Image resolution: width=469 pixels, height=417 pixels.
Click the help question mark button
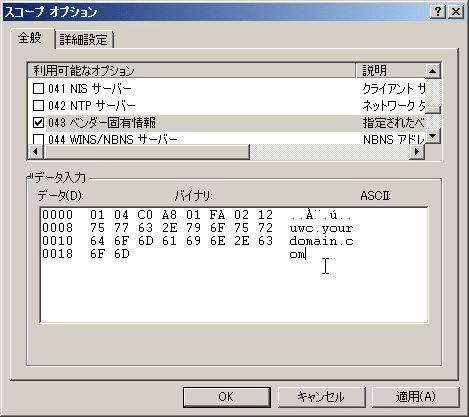click(x=438, y=12)
